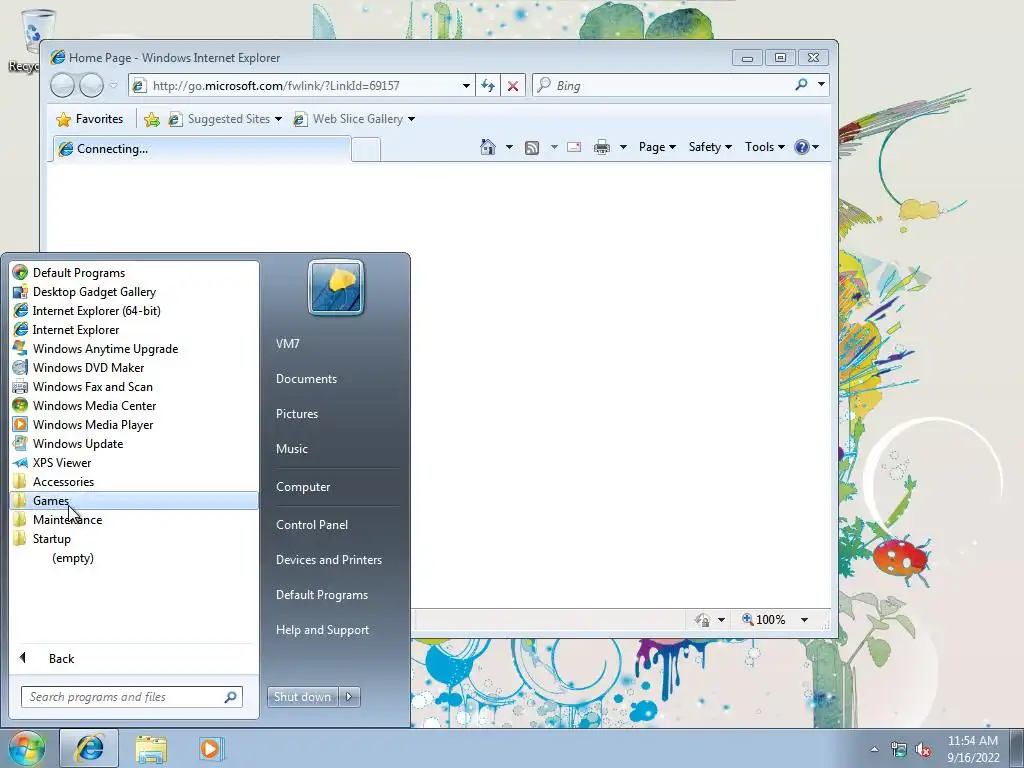Expand the Accessories folder
Image resolution: width=1024 pixels, height=768 pixels.
134,481
